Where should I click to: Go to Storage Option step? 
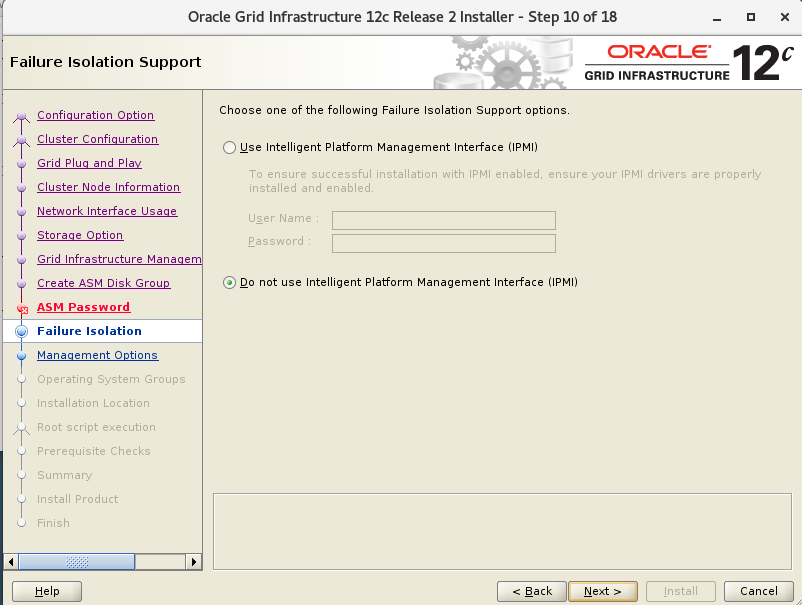(x=80, y=235)
